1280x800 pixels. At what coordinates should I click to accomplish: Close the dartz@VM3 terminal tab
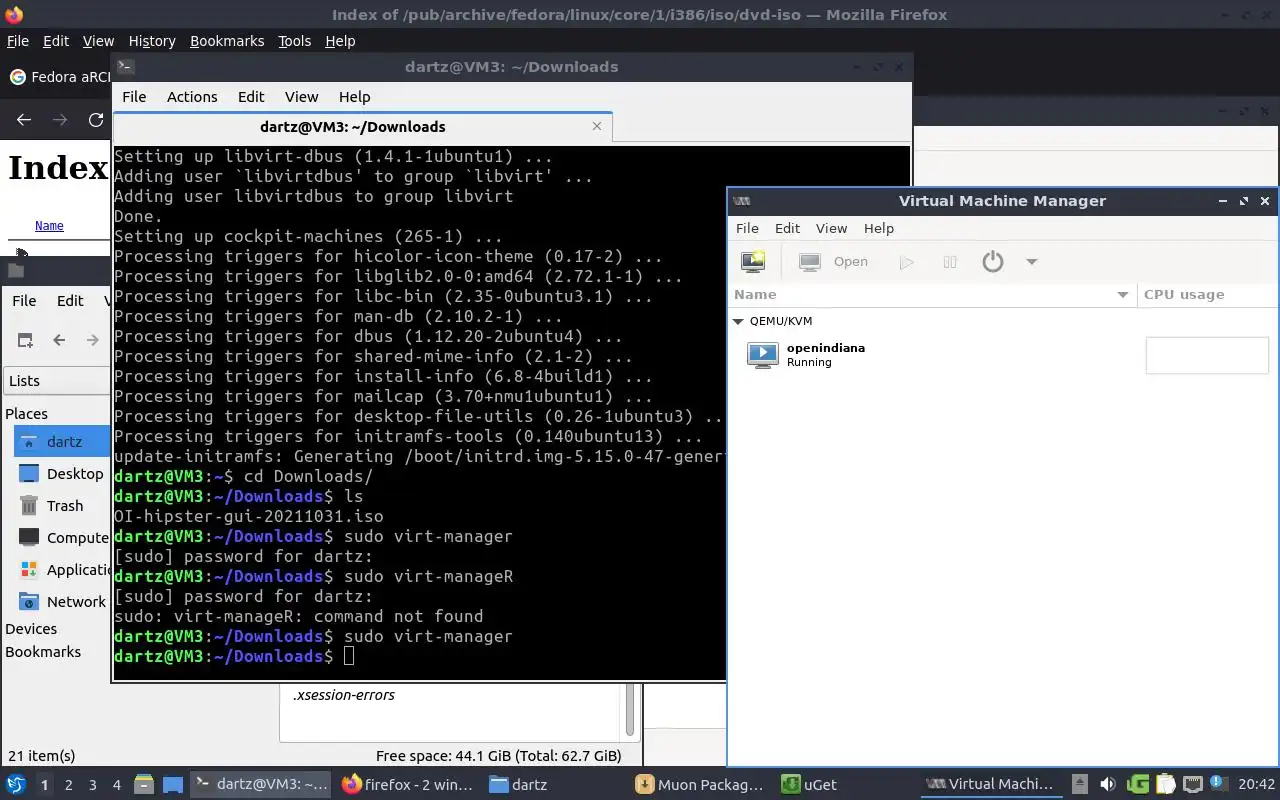pos(597,126)
